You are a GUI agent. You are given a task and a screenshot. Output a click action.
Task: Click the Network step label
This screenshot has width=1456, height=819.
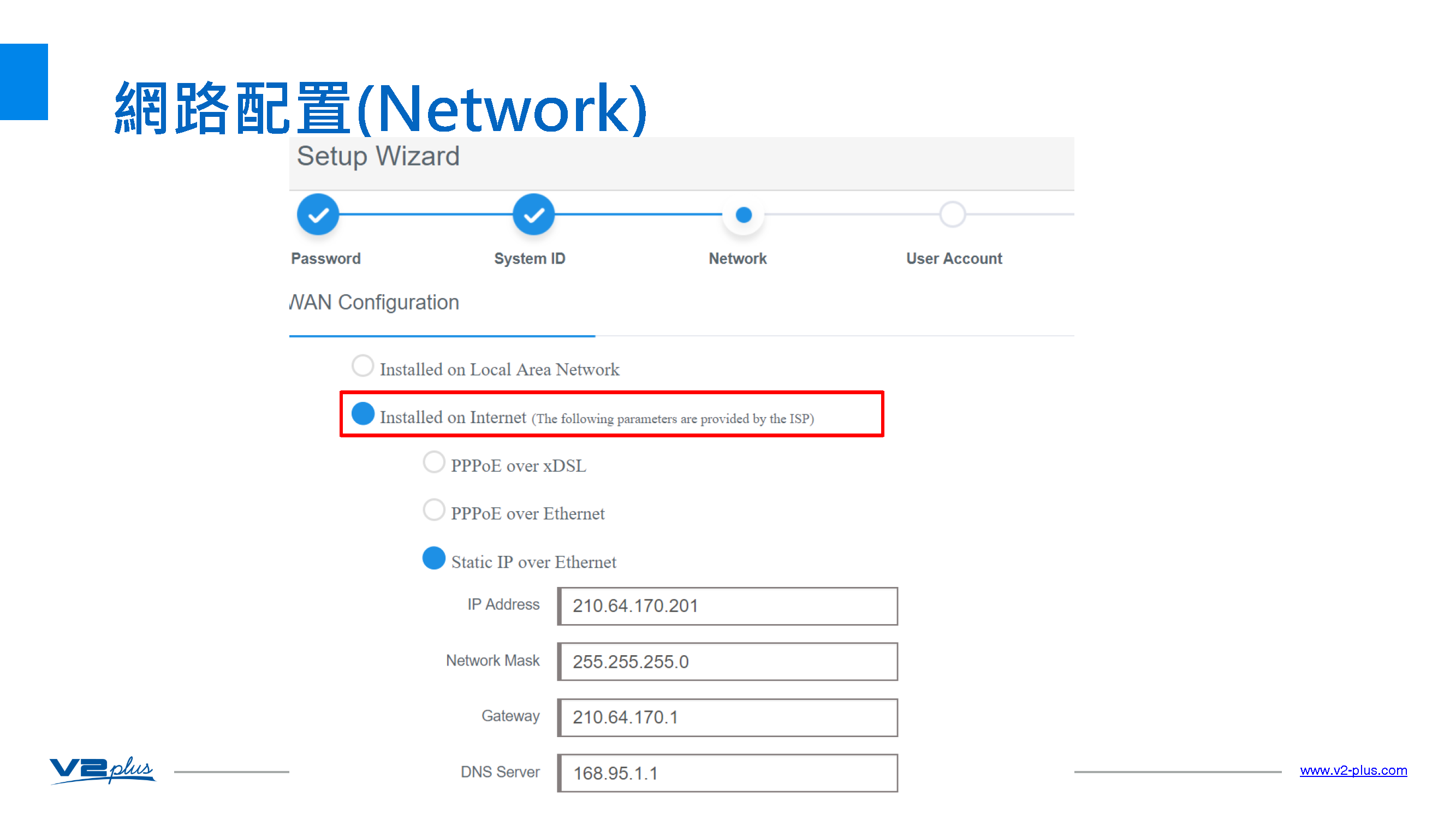[x=738, y=258]
